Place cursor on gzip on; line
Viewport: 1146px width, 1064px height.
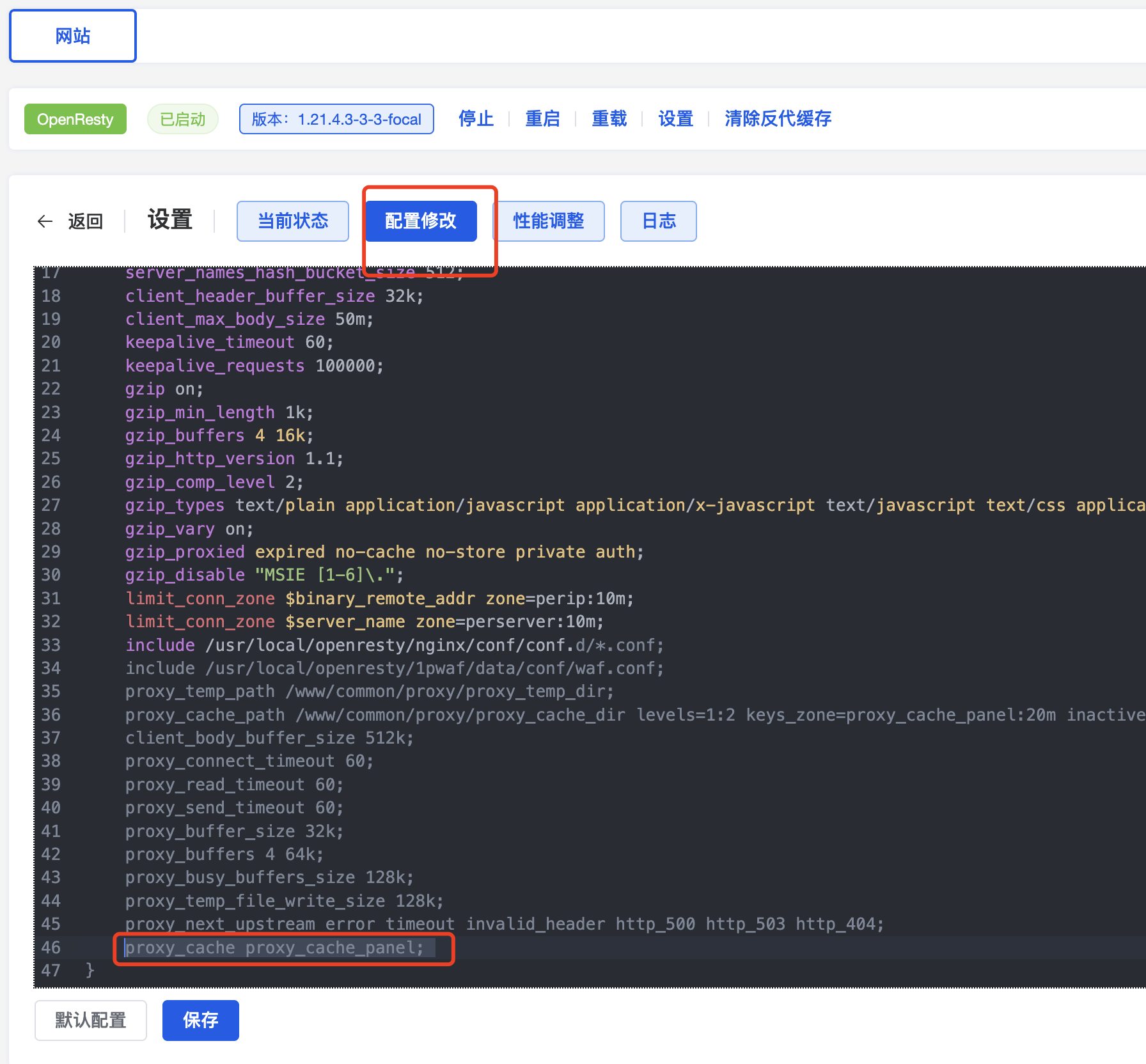(164, 389)
